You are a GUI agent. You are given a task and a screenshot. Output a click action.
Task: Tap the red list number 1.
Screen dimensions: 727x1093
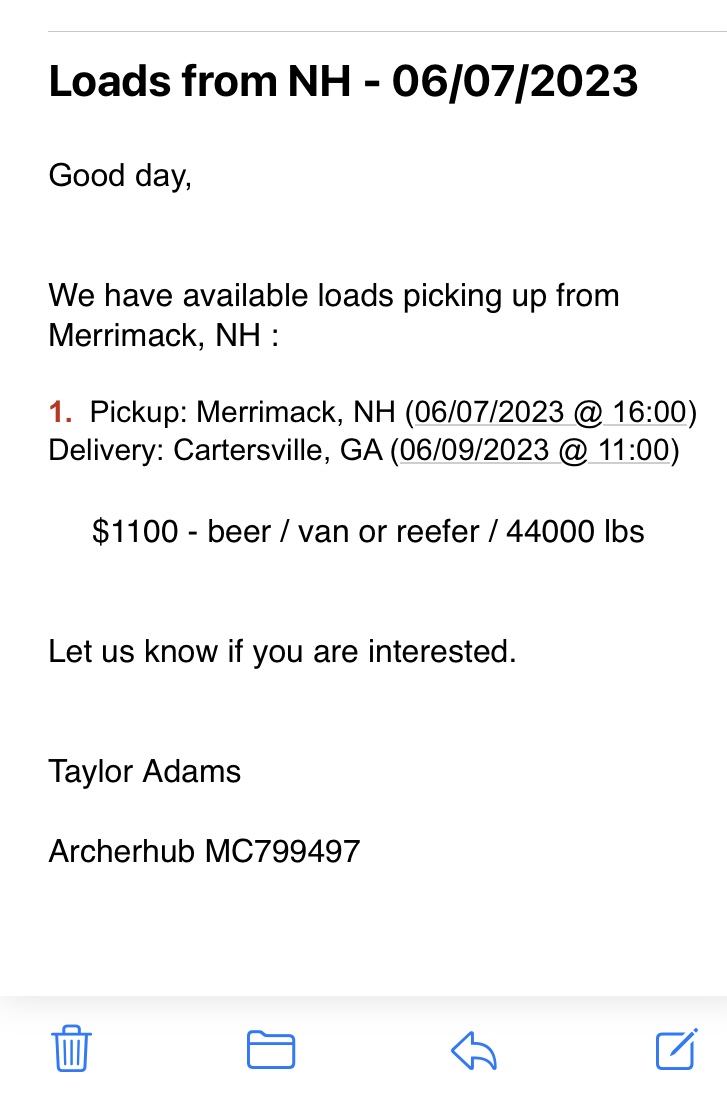click(60, 412)
